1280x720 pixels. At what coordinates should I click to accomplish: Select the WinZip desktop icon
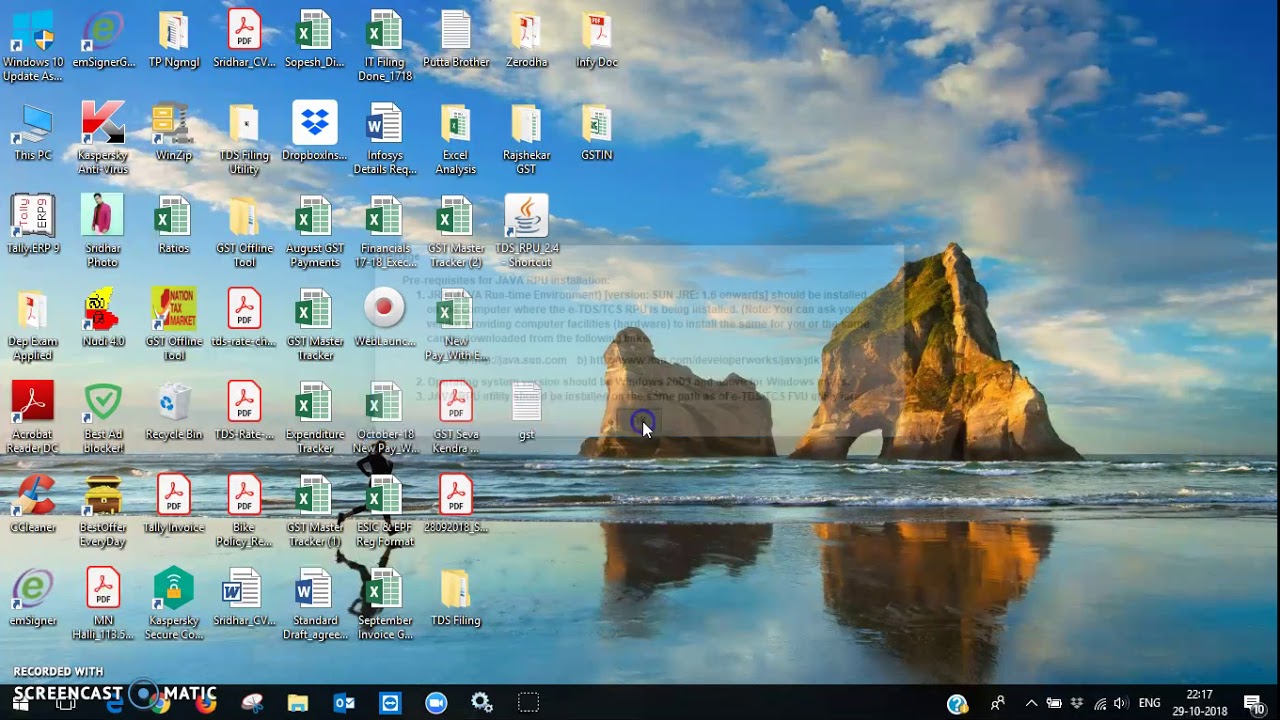(x=173, y=131)
